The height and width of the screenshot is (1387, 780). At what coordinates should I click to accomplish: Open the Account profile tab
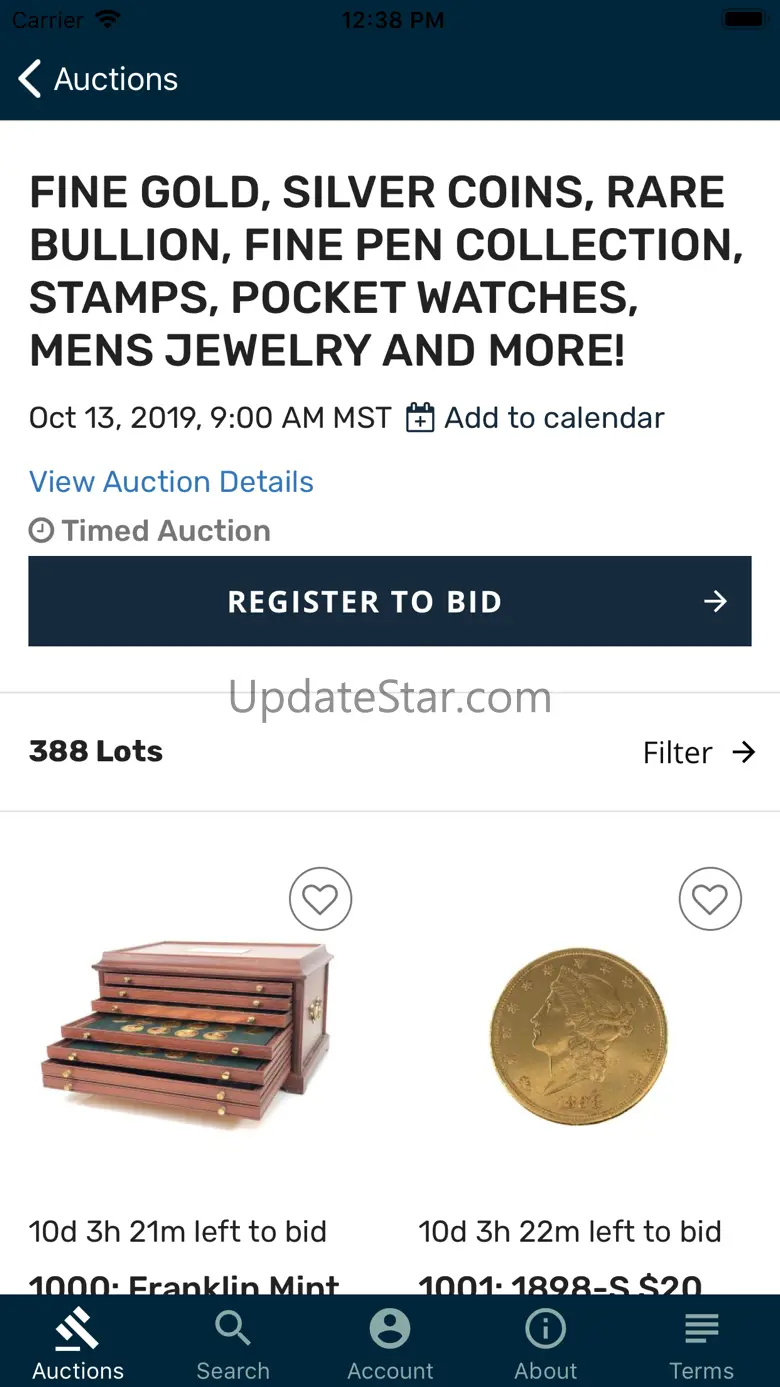pos(390,1342)
